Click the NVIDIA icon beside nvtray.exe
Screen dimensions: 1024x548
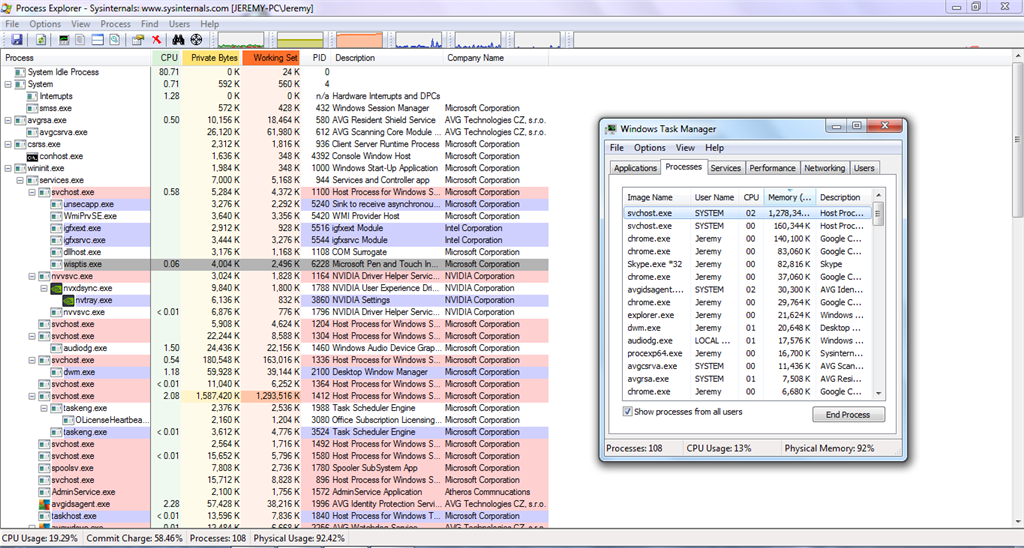coord(68,300)
